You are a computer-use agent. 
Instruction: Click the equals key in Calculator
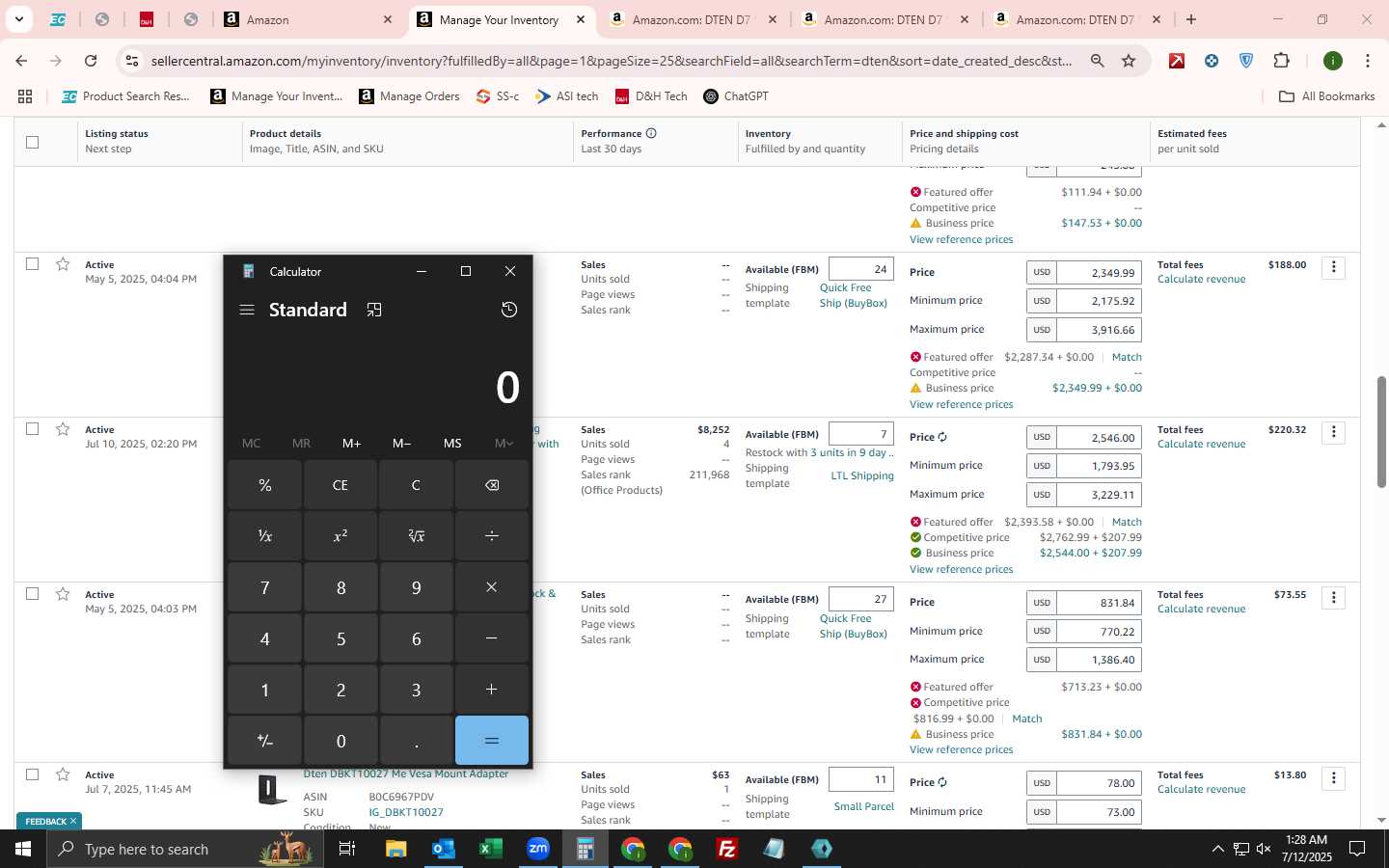click(x=492, y=741)
